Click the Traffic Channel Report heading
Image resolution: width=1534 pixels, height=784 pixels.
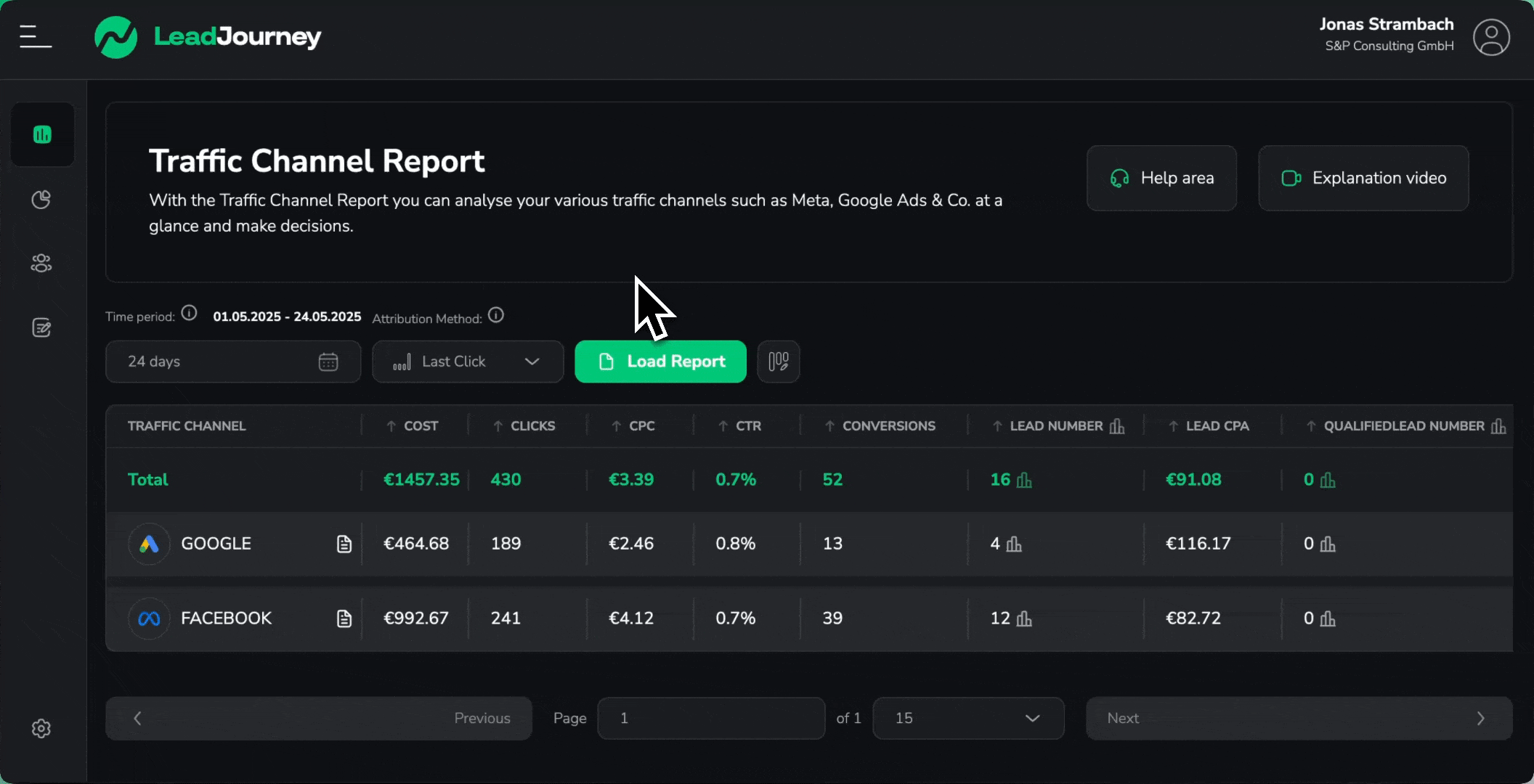tap(317, 161)
